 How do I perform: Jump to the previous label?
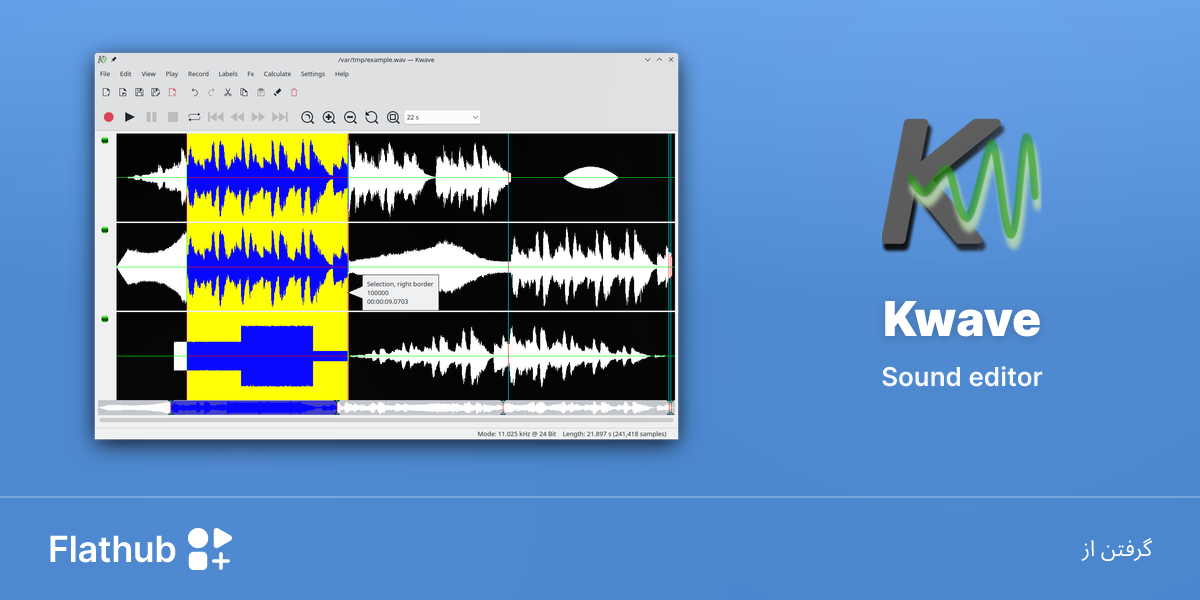[x=216, y=117]
